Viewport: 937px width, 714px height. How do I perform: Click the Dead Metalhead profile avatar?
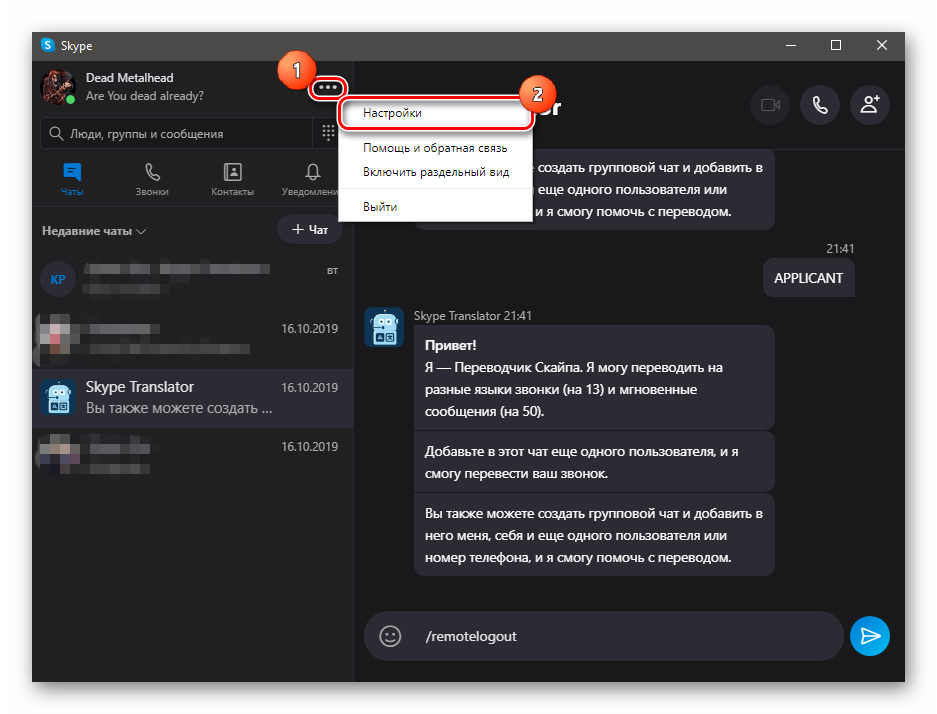58,87
